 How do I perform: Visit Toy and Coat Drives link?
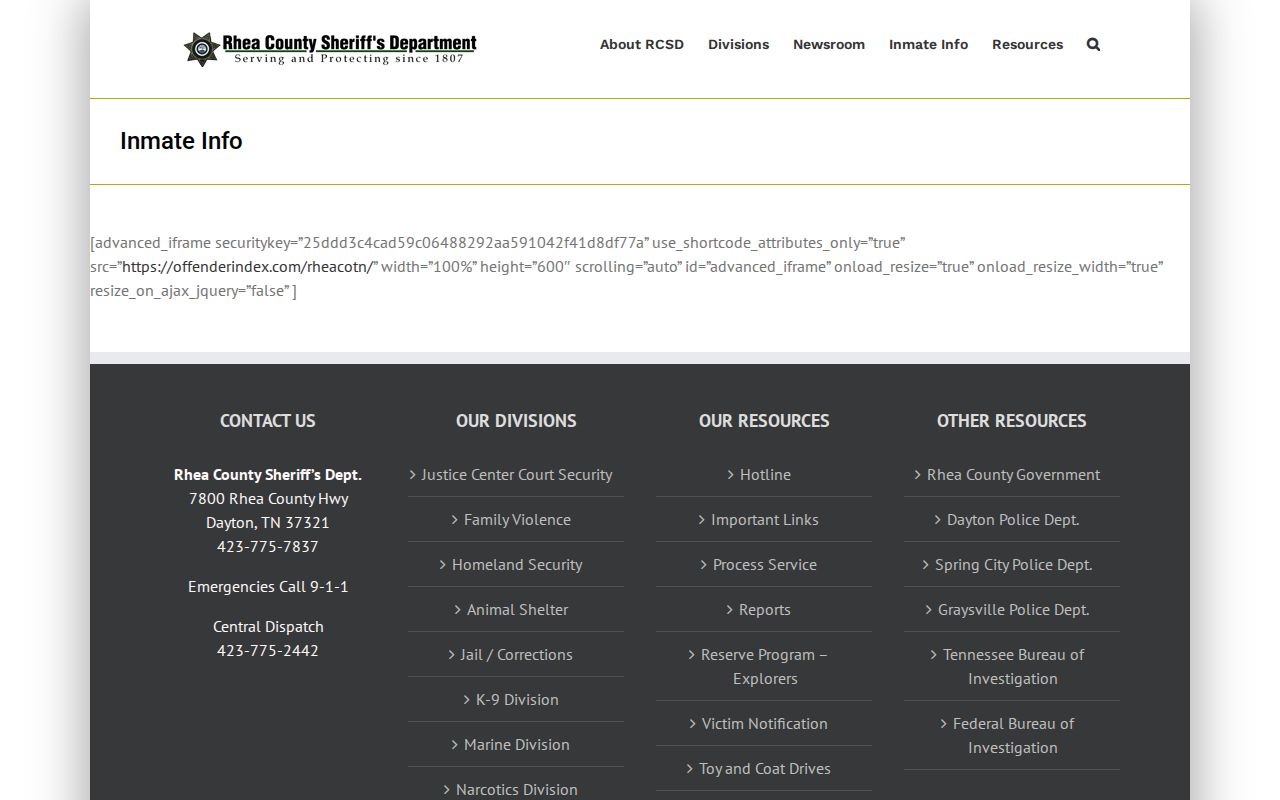(765, 769)
